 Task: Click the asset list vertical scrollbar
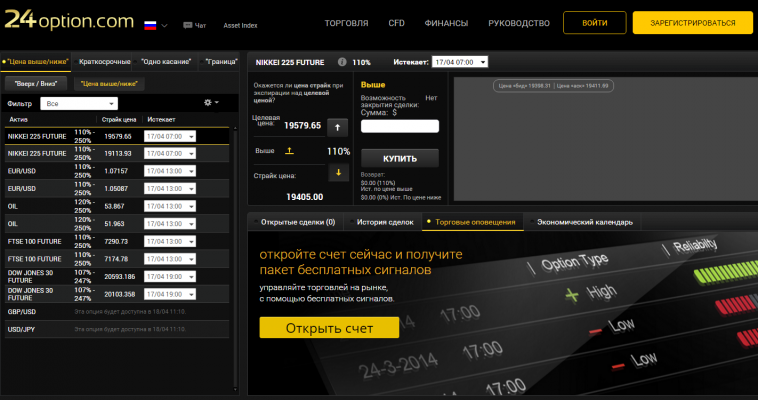235,259
